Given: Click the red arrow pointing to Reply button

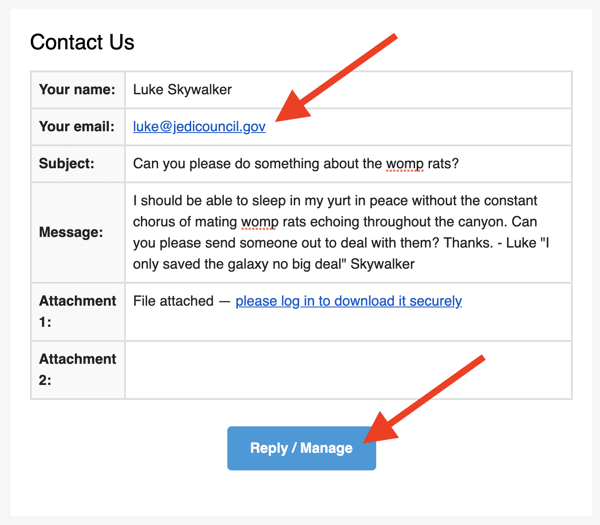Looking at the screenshot, I should click(424, 399).
